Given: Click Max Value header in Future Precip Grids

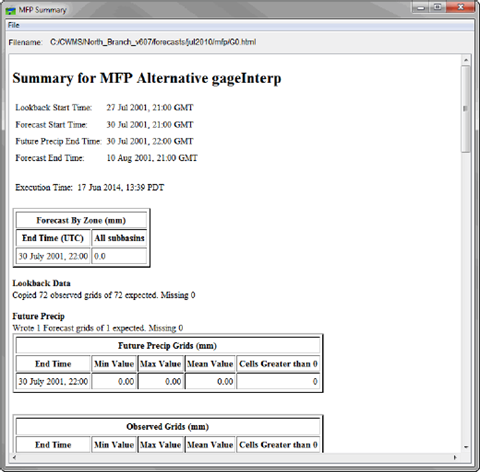Looking at the screenshot, I should pos(161,364).
